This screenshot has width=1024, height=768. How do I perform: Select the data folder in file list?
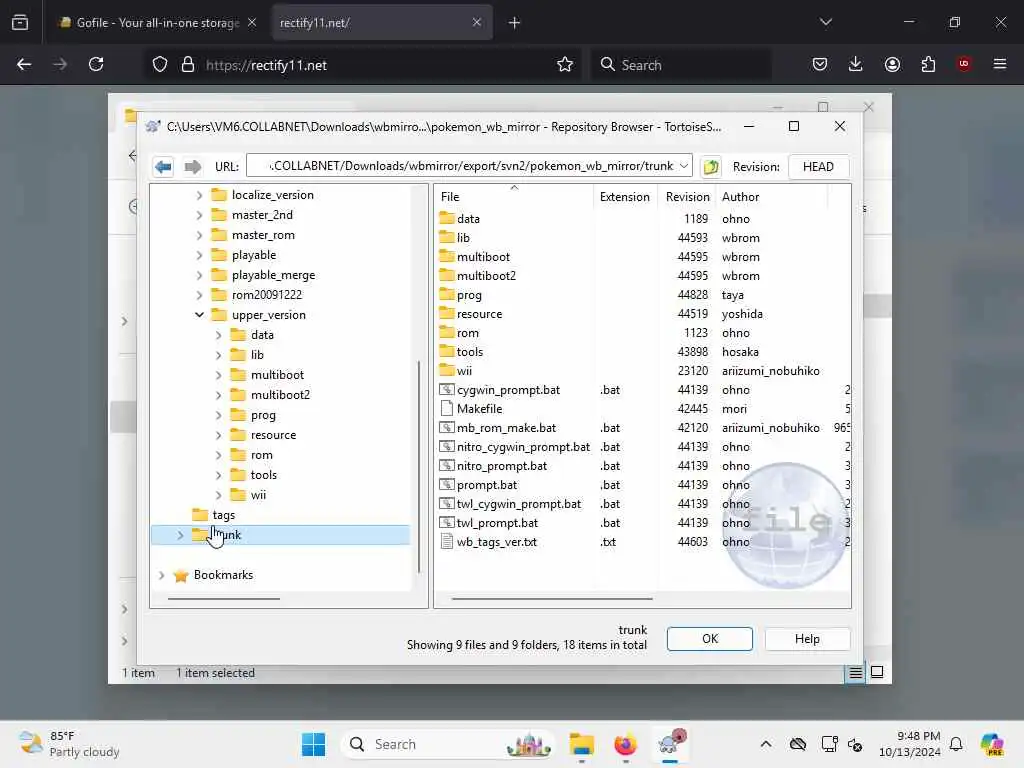pos(468,219)
